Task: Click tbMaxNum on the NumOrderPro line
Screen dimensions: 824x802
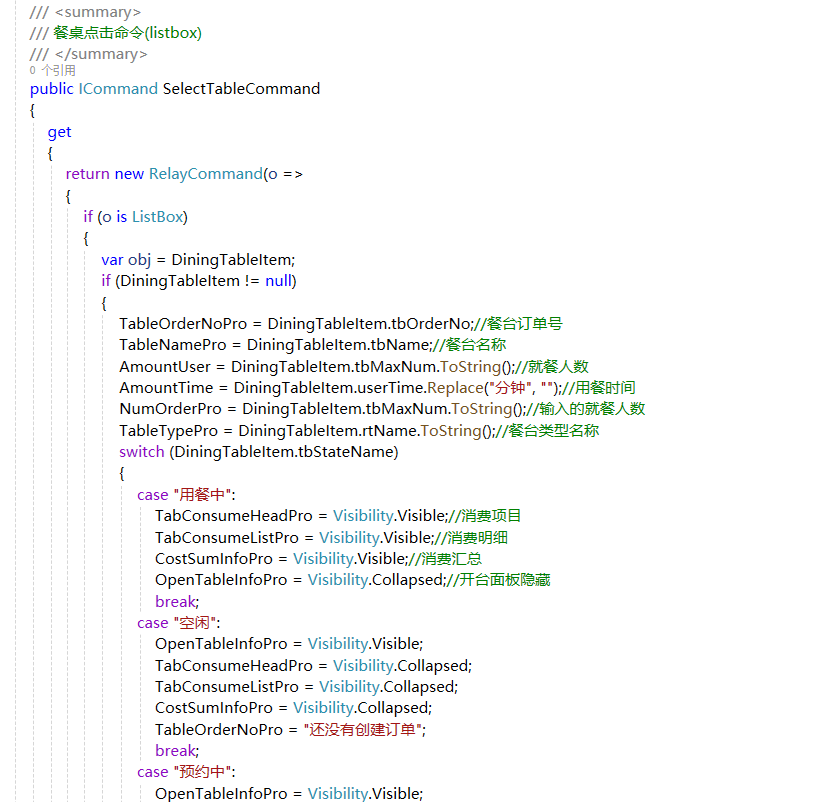Action: pos(406,409)
